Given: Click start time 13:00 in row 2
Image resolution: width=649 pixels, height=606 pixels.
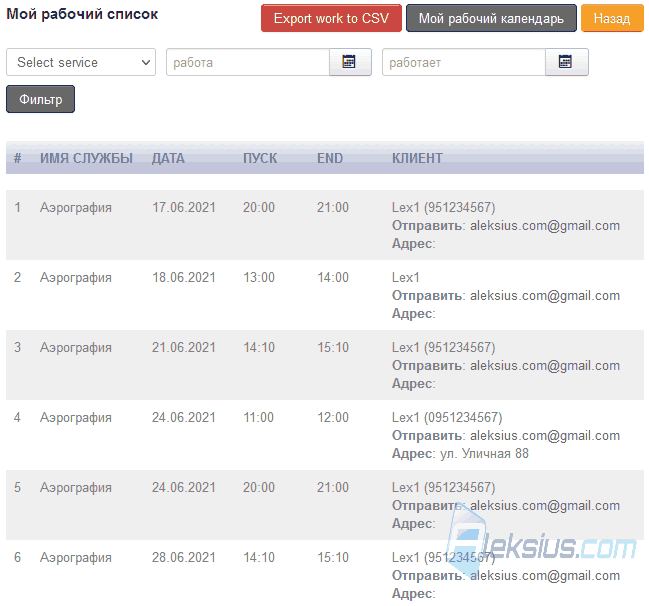Looking at the screenshot, I should [x=259, y=277].
